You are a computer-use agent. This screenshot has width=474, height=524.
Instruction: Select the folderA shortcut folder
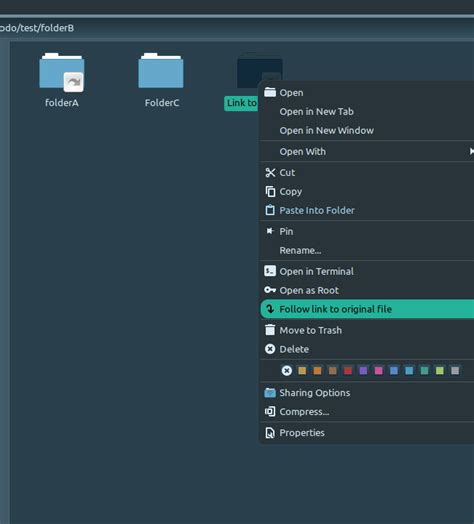pyautogui.click(x=62, y=80)
